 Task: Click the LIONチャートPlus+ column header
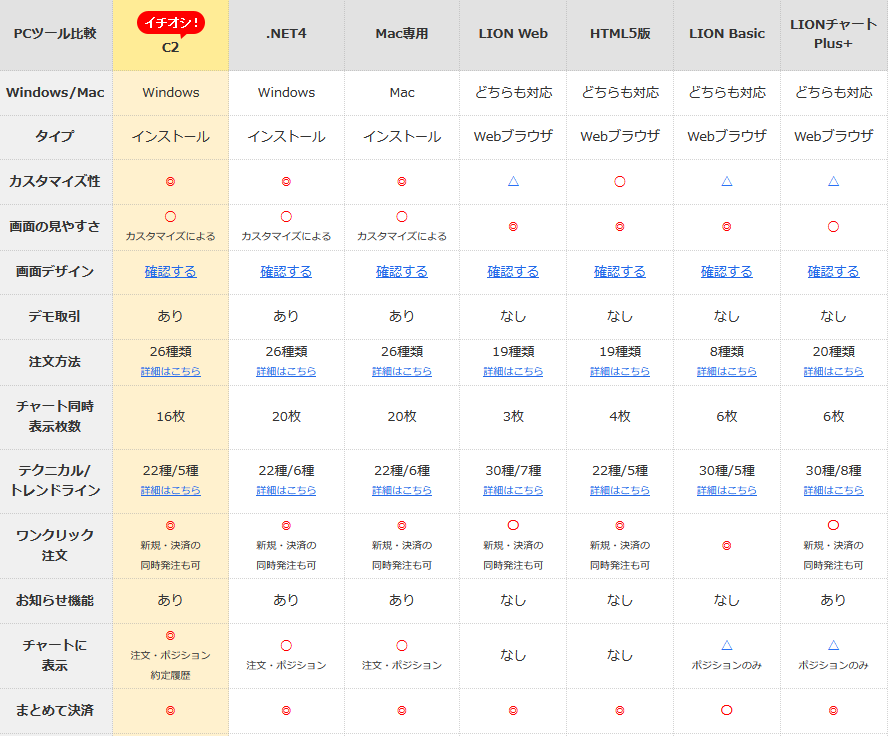click(833, 34)
